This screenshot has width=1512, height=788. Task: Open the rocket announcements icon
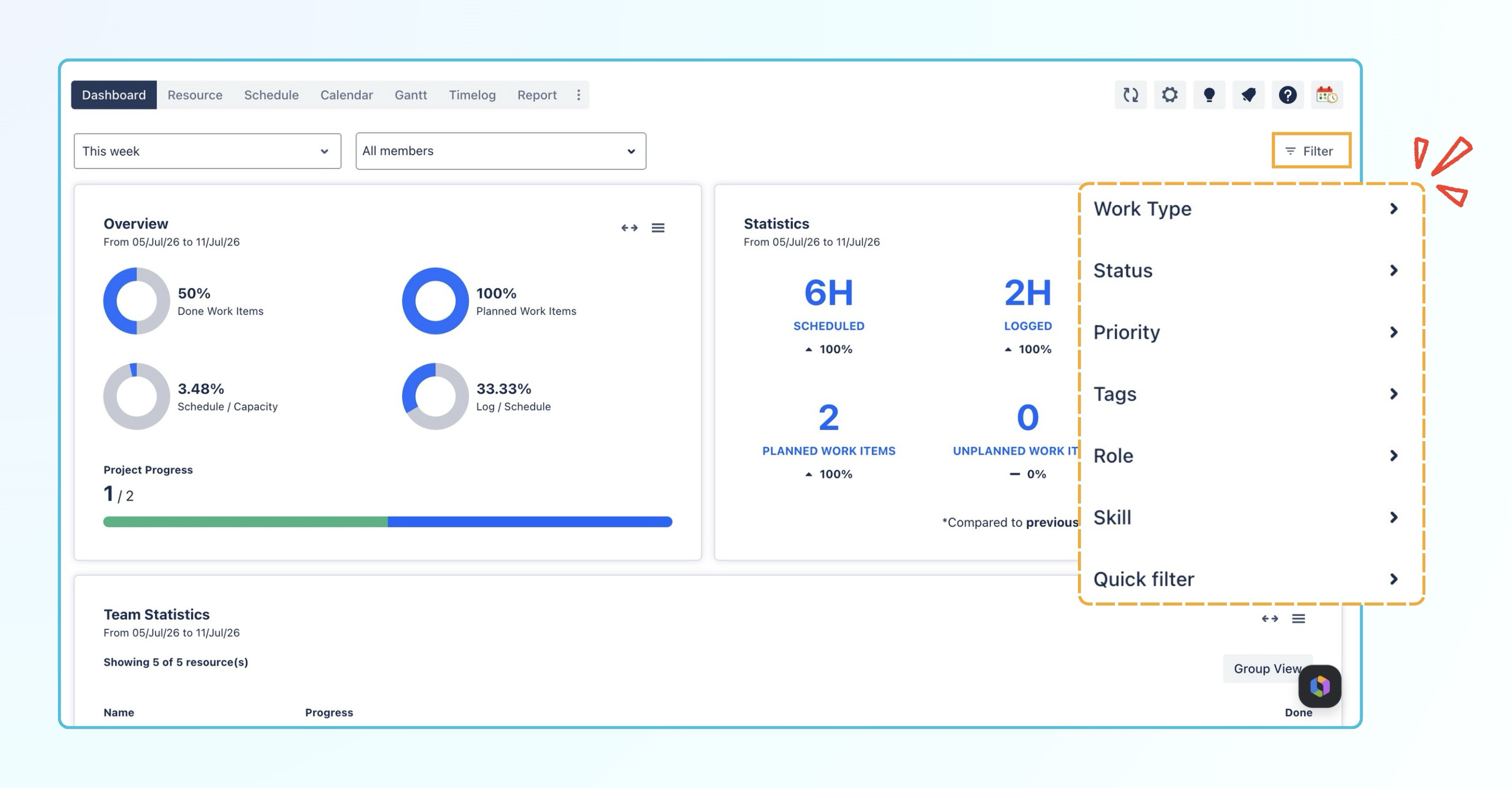[1248, 95]
